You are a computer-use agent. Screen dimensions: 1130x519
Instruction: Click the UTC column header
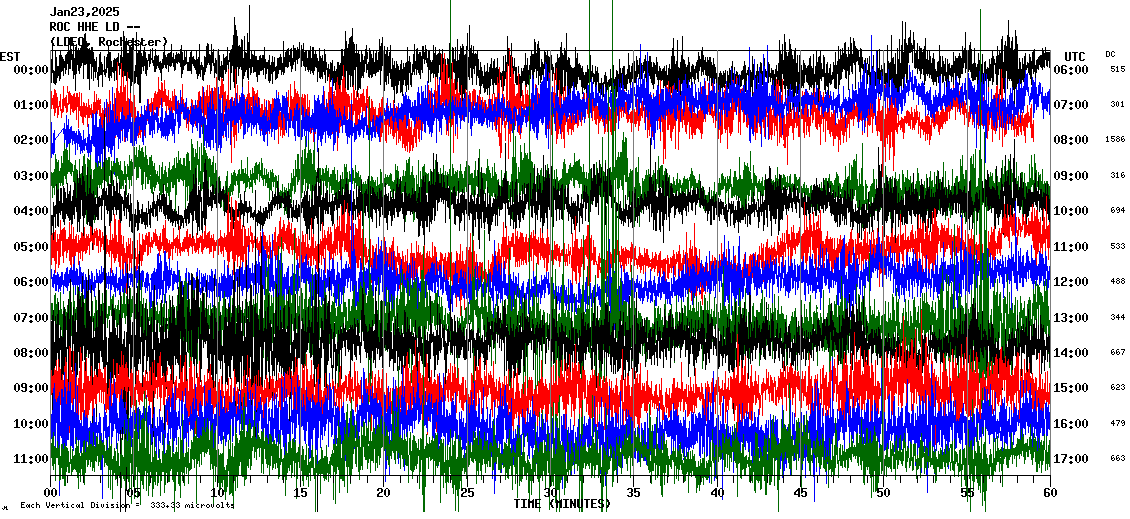point(1074,56)
